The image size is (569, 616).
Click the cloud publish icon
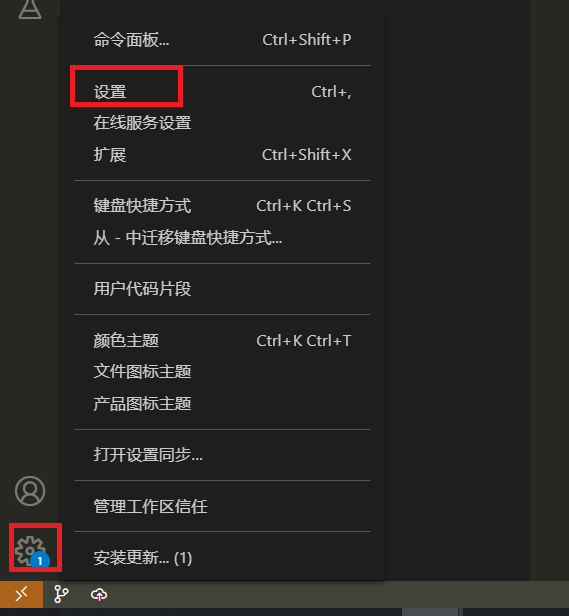[x=99, y=594]
